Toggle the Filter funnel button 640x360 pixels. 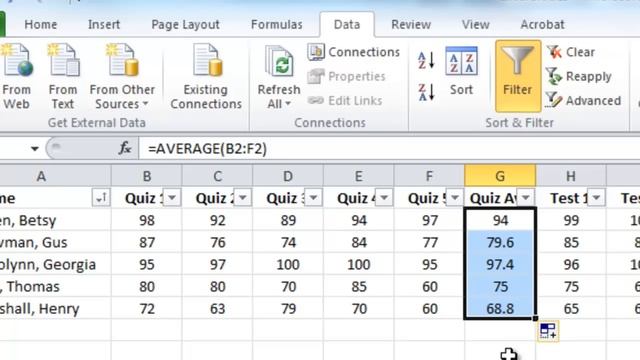518,76
